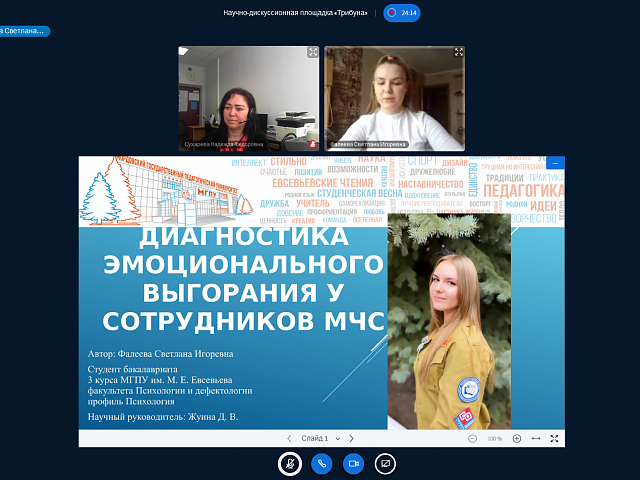The image size is (640, 480).
Task: Open the Слайд 1 slide selector dropdown
Action: click(x=320, y=438)
